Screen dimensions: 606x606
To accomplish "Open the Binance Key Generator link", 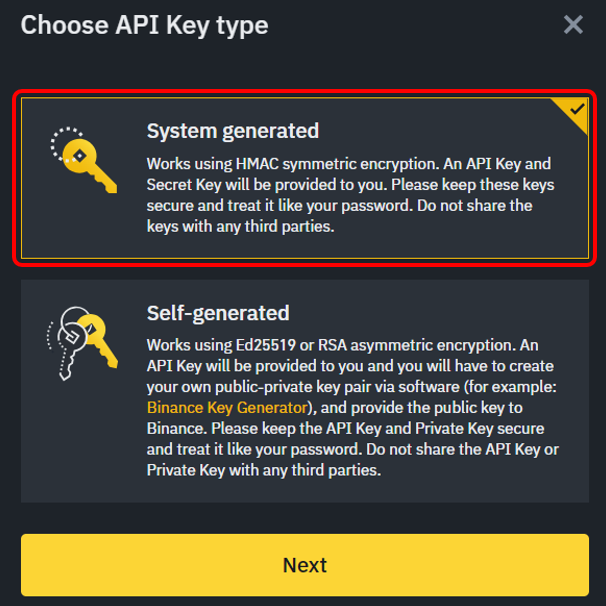I will coord(227,408).
